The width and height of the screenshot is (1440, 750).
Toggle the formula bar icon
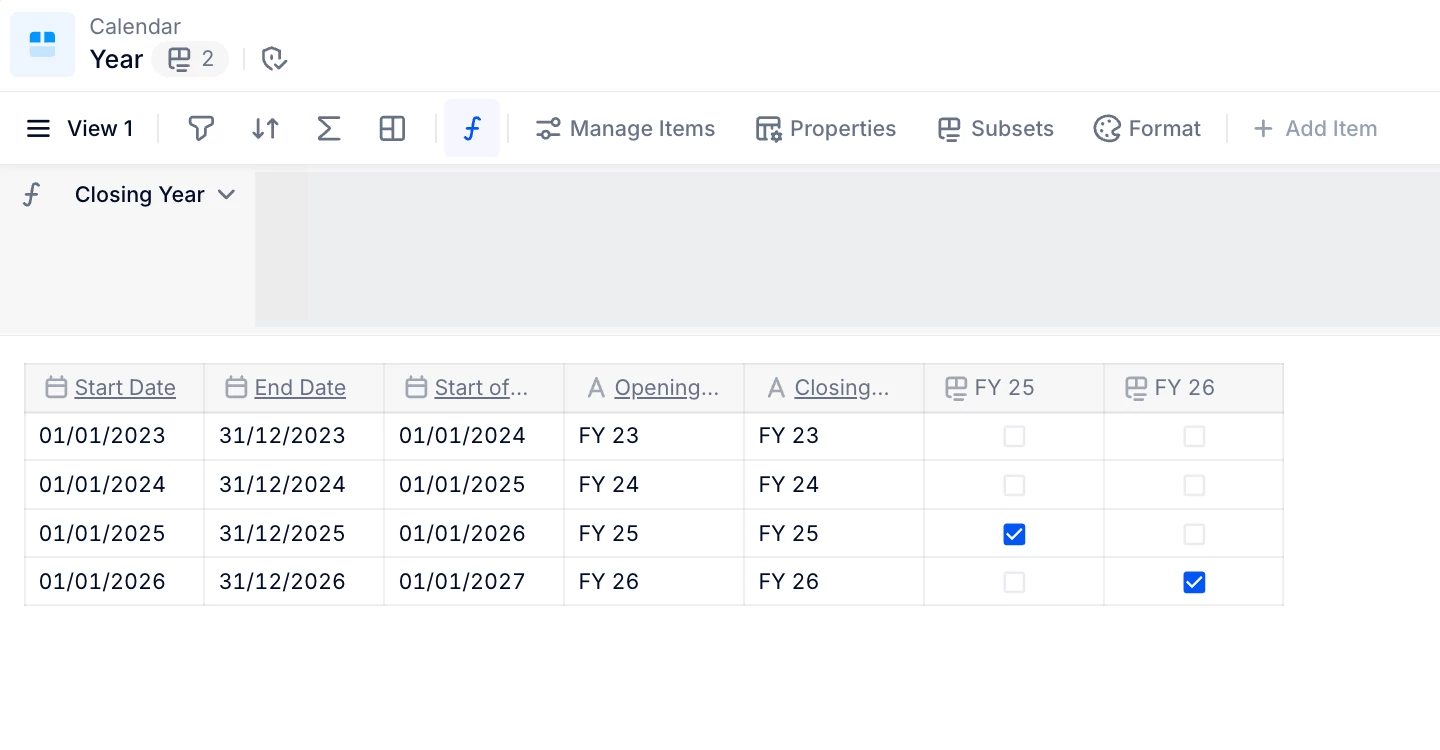(472, 129)
